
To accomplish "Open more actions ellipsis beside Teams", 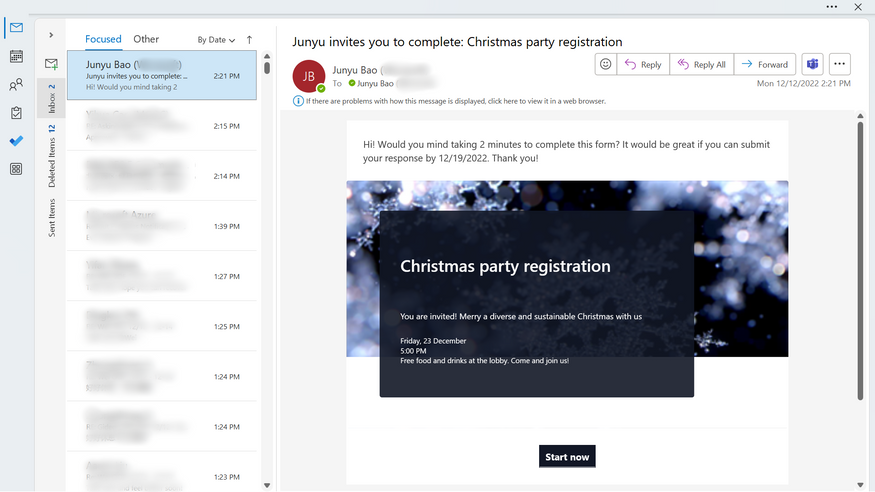I will 840,64.
